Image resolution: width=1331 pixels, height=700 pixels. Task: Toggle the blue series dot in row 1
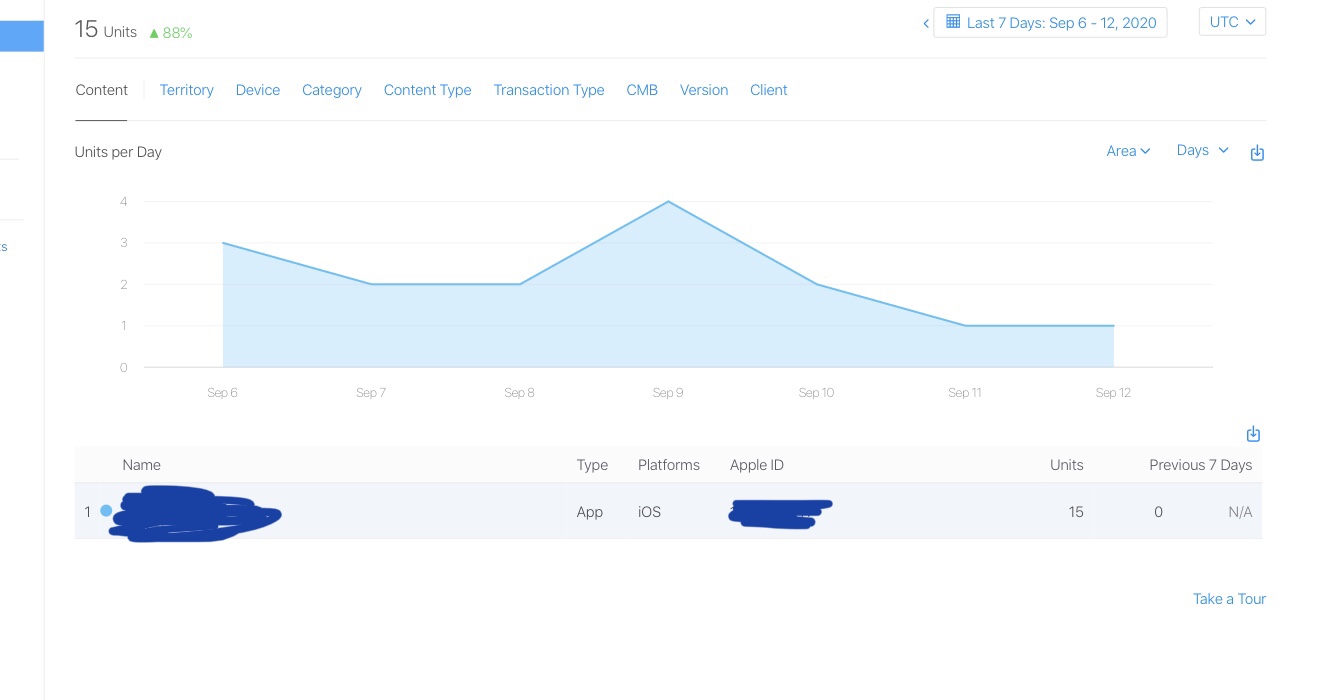click(106, 511)
